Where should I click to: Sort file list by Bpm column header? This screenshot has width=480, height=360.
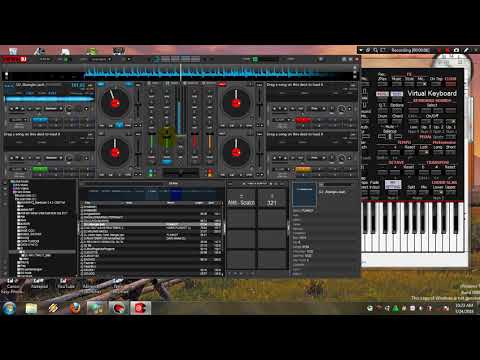coord(211,203)
